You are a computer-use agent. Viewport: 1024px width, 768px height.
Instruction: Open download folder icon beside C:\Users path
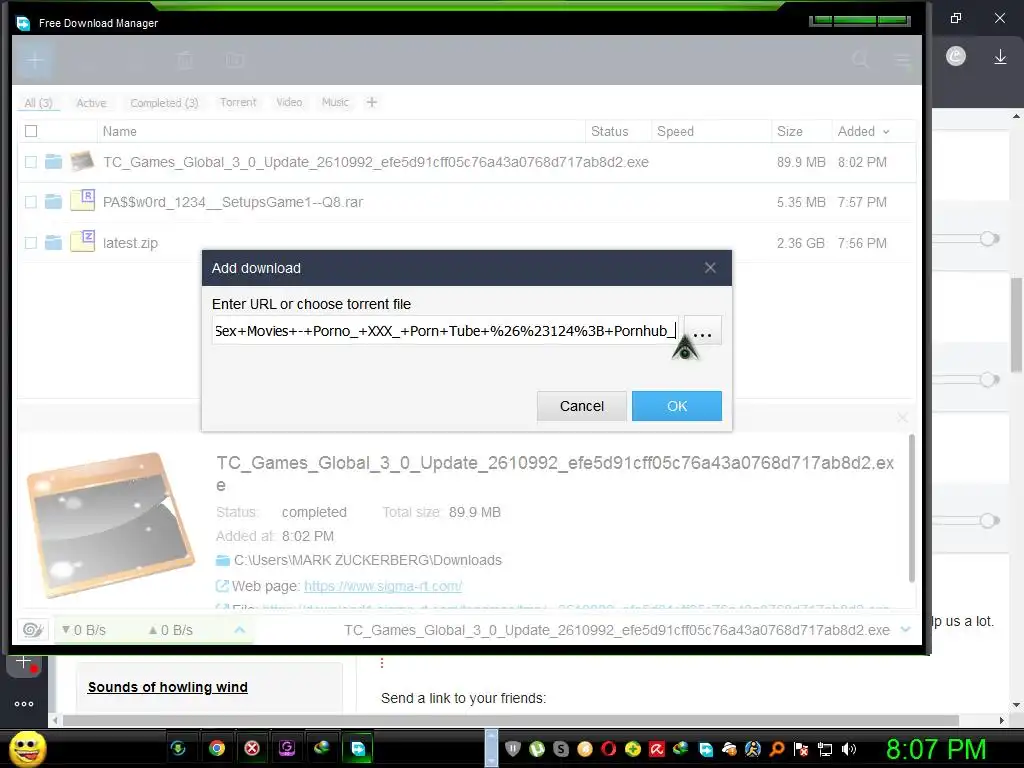coord(223,560)
